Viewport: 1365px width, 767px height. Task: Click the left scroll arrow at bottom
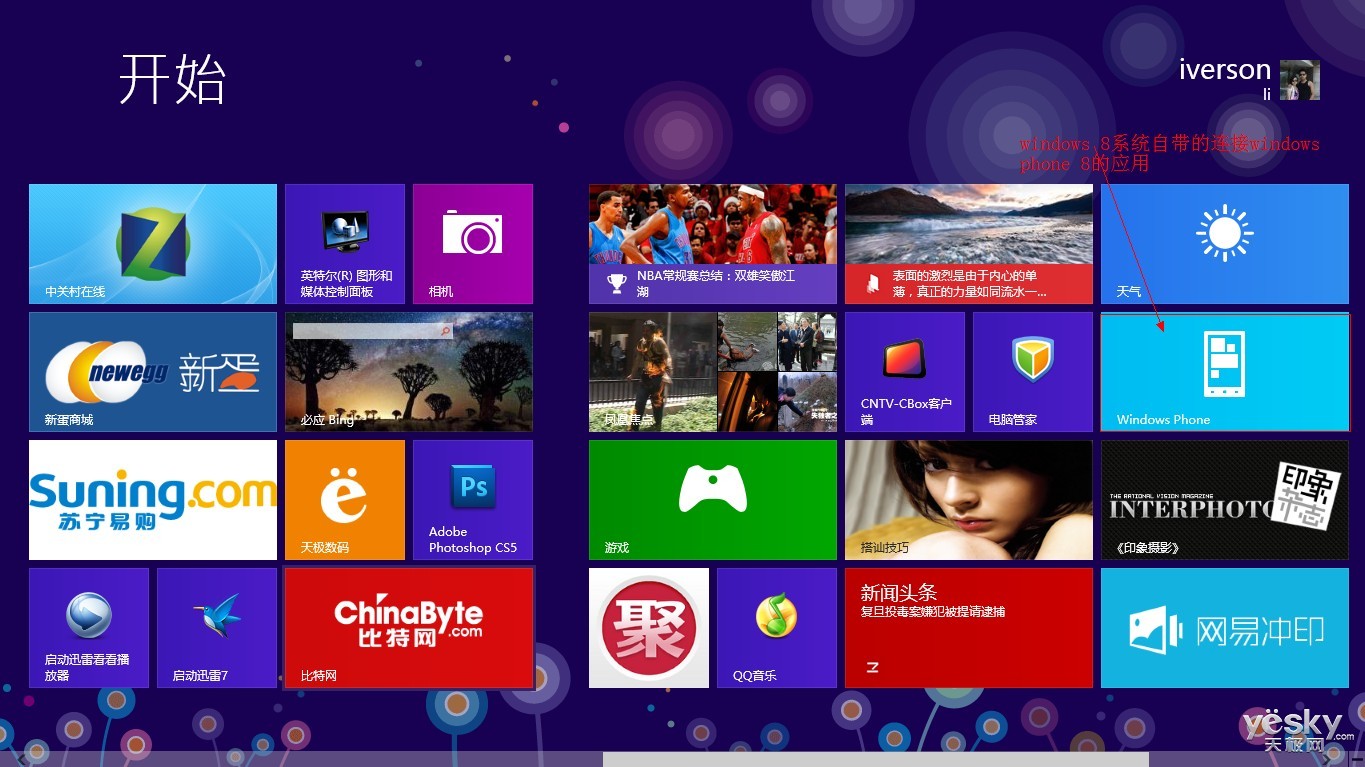tap(22, 759)
